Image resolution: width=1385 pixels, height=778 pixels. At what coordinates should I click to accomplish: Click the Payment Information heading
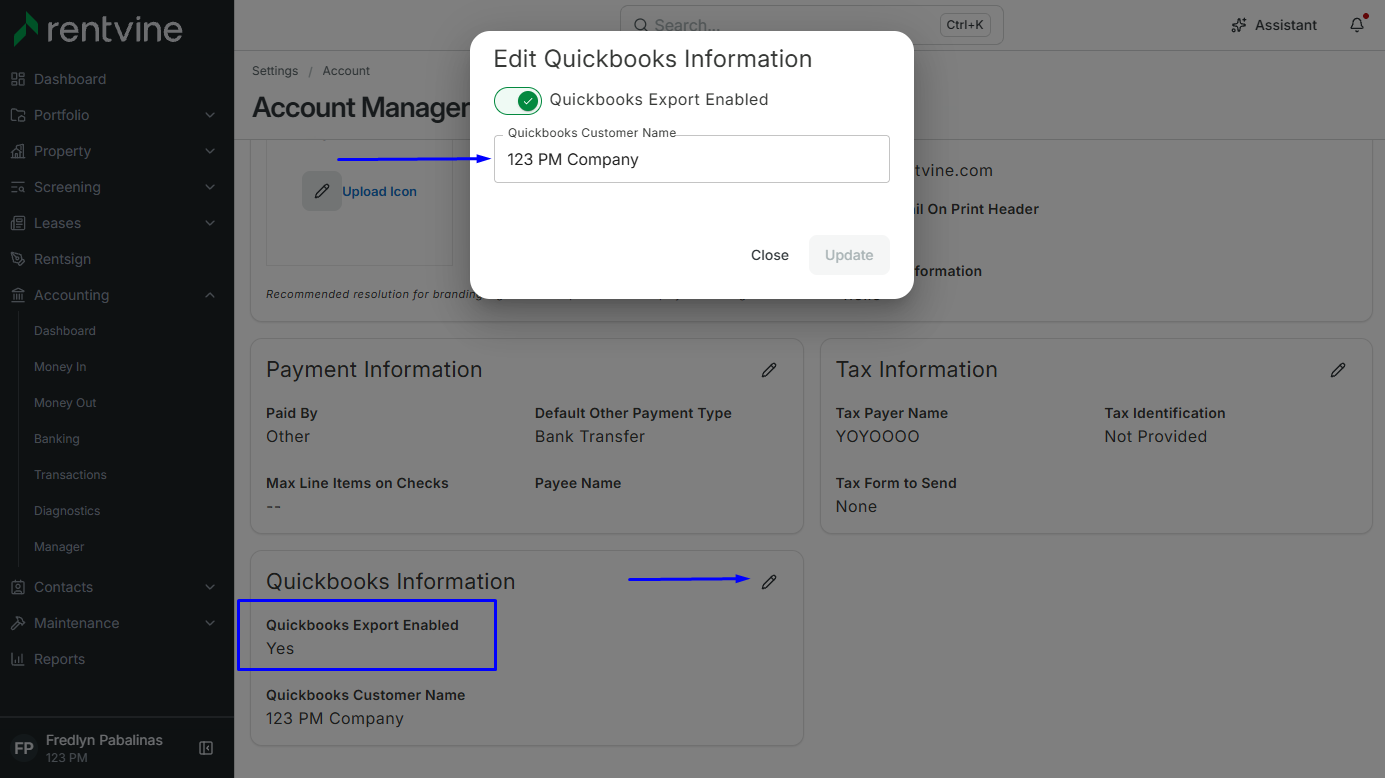[374, 370]
